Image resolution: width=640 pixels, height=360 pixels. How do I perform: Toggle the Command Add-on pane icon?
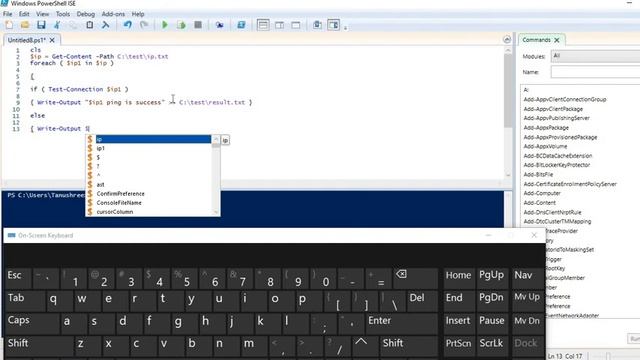click(x=333, y=25)
